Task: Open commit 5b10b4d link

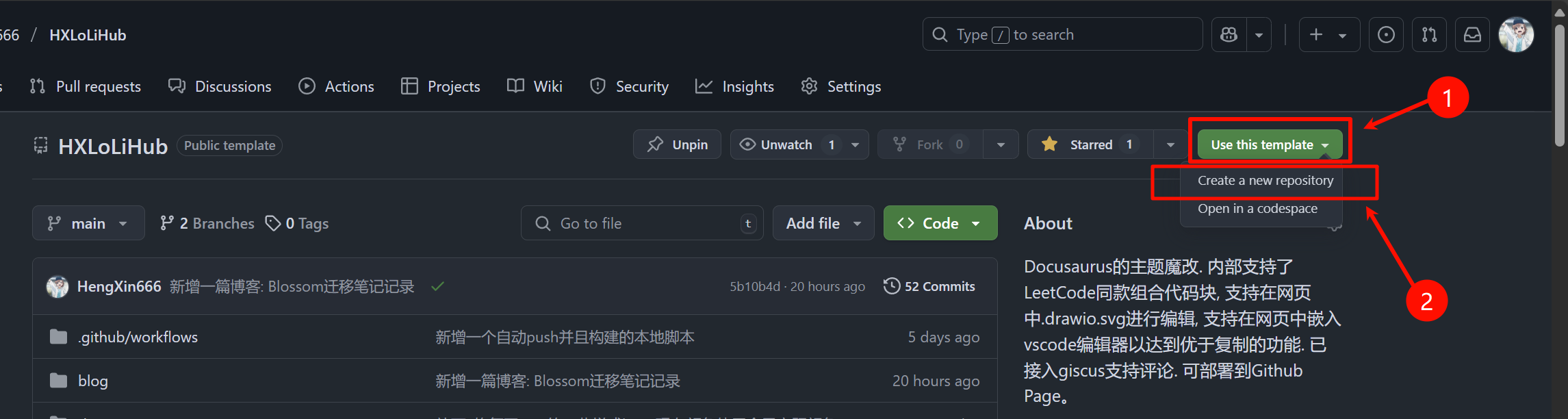Action: coord(755,286)
